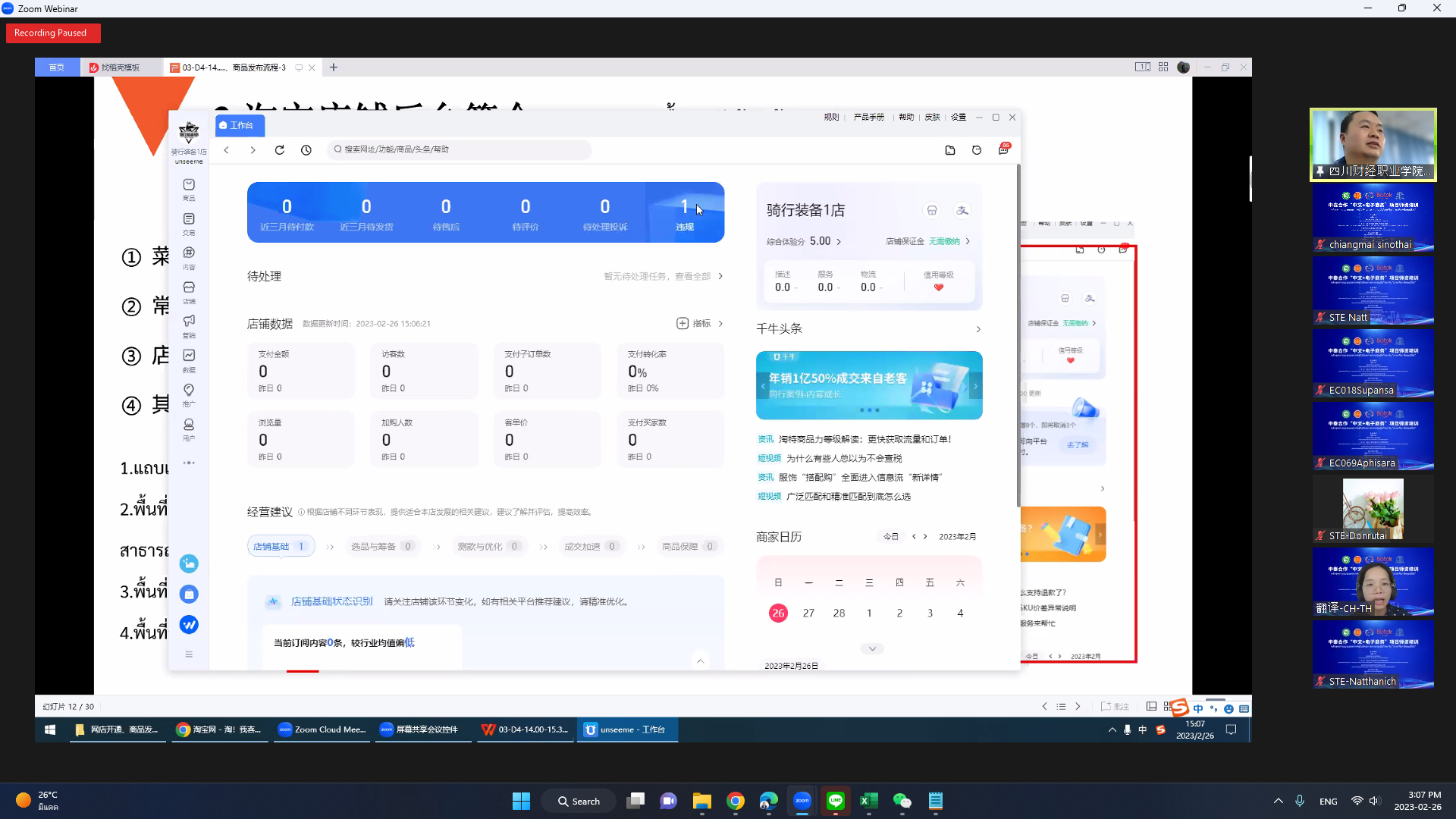Click 违规 count in blue banner
Viewport: 1456px width, 819px height.
click(685, 213)
